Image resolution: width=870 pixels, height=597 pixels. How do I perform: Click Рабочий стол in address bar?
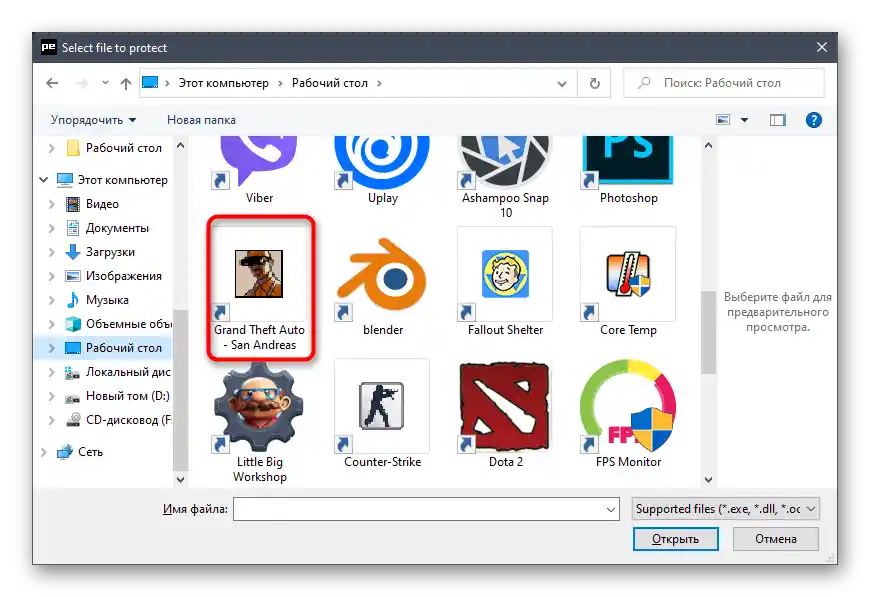[x=330, y=83]
